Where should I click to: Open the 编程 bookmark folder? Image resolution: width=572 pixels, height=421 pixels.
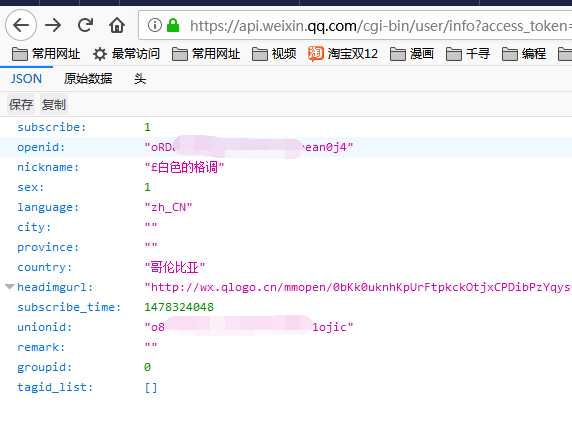point(524,54)
